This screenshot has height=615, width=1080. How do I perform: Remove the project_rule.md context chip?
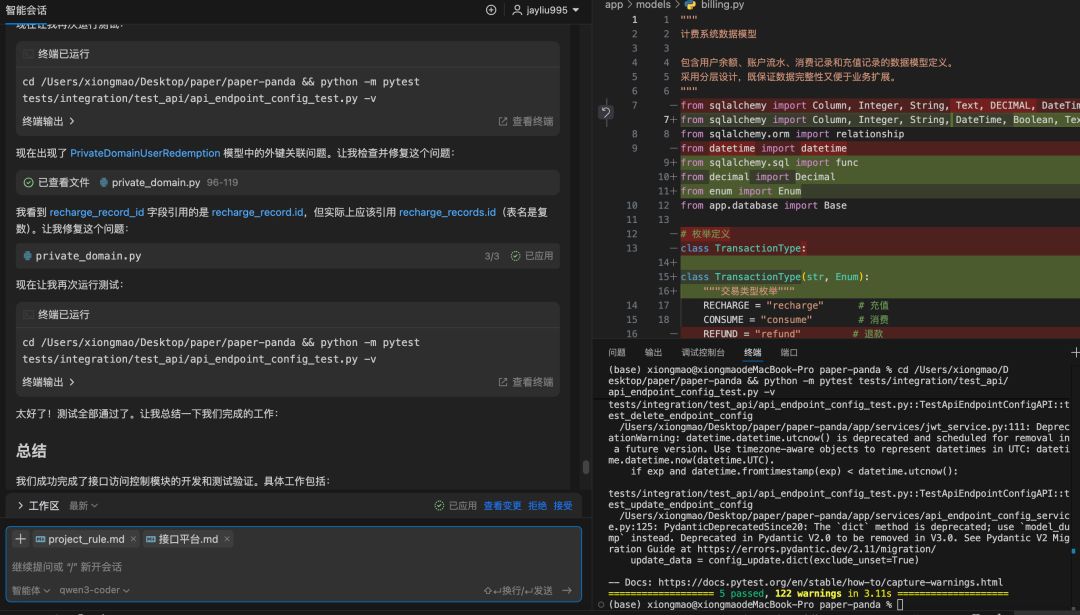click(x=133, y=539)
